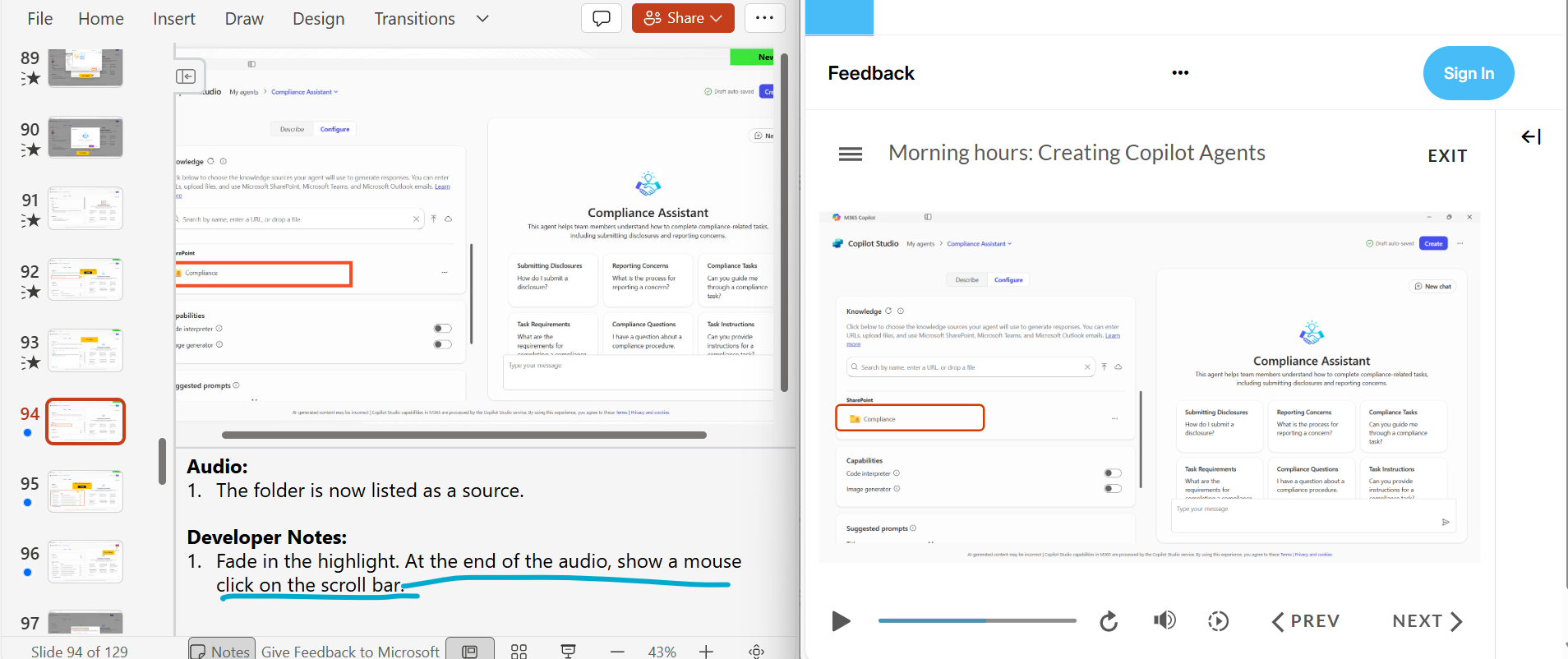This screenshot has height=659, width=1568.
Task: Switch to Normal view in the status bar
Action: (470, 651)
